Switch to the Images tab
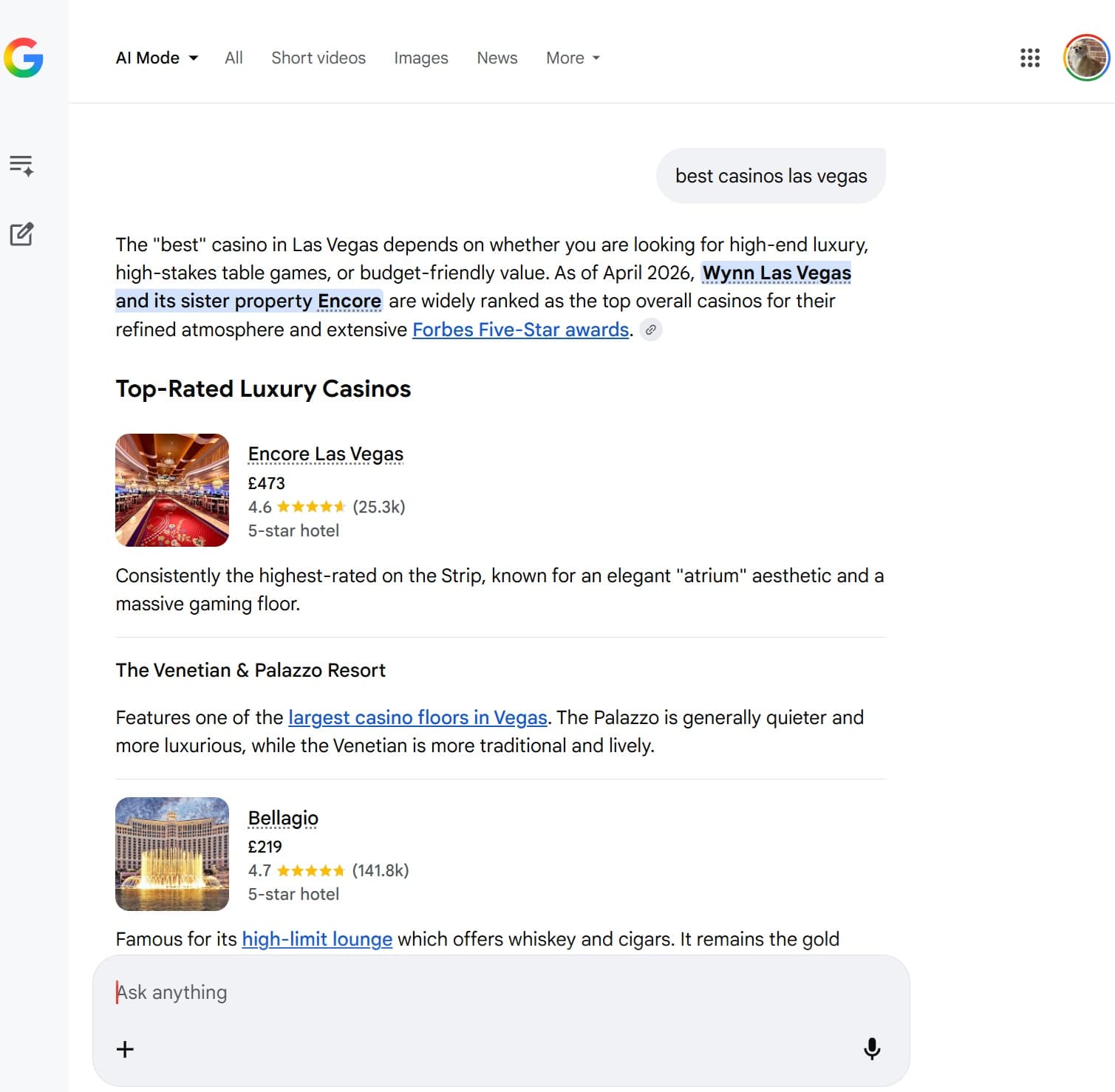 point(420,58)
